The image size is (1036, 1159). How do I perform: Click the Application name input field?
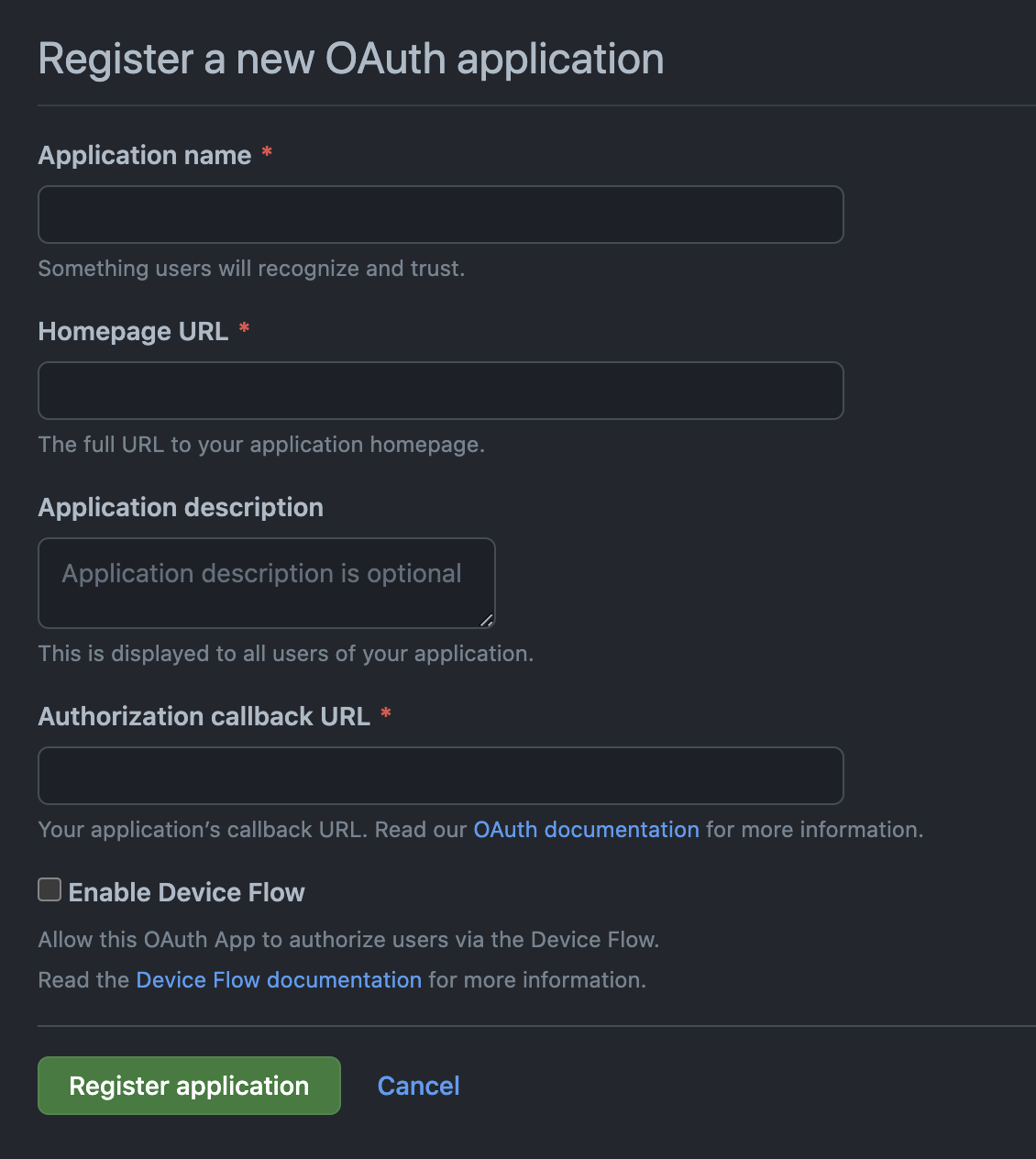[x=440, y=215]
